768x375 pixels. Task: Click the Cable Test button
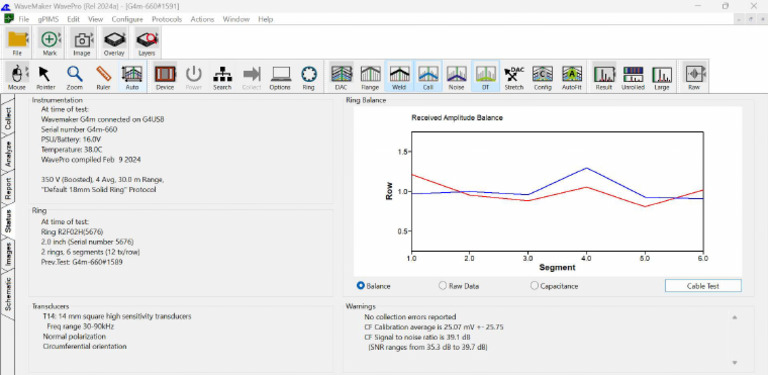pyautogui.click(x=703, y=286)
